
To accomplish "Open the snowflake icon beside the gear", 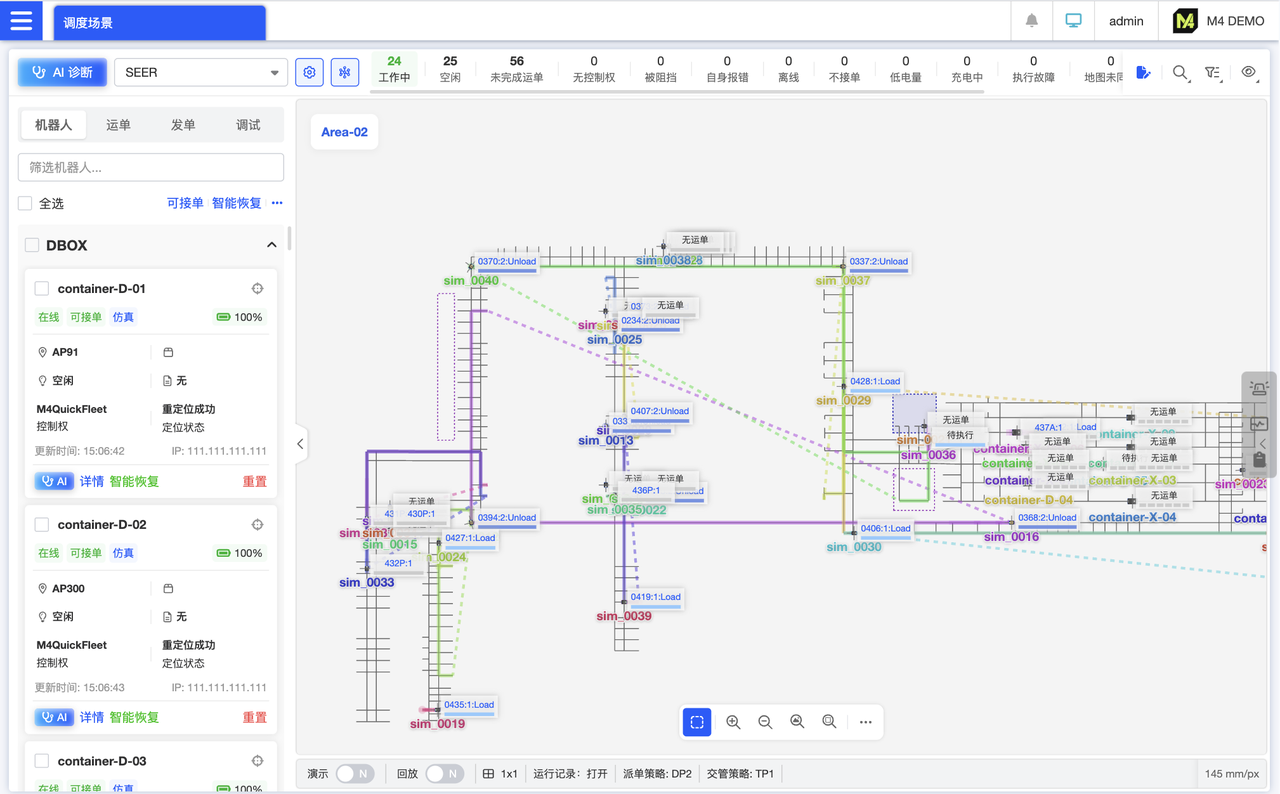I will pyautogui.click(x=345, y=73).
